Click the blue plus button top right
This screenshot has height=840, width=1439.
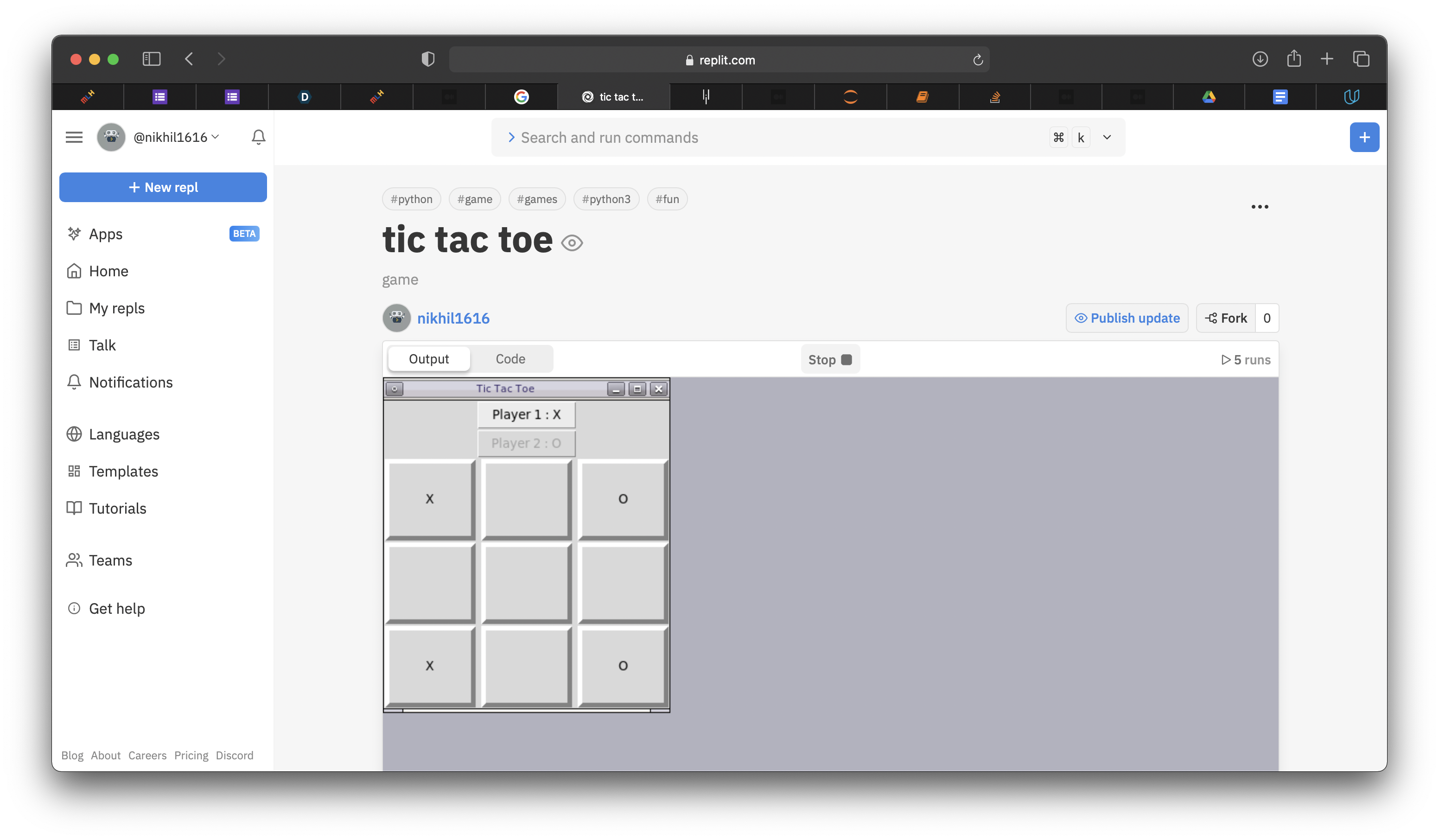[x=1363, y=137]
